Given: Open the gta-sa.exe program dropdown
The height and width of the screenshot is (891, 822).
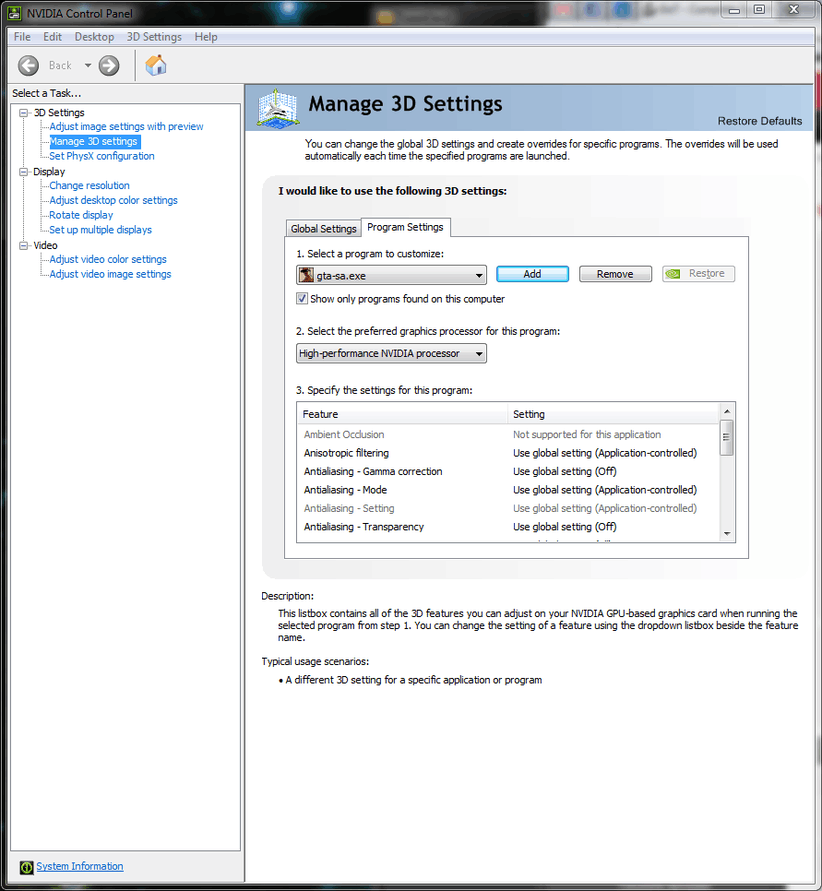Looking at the screenshot, I should coord(391,275).
